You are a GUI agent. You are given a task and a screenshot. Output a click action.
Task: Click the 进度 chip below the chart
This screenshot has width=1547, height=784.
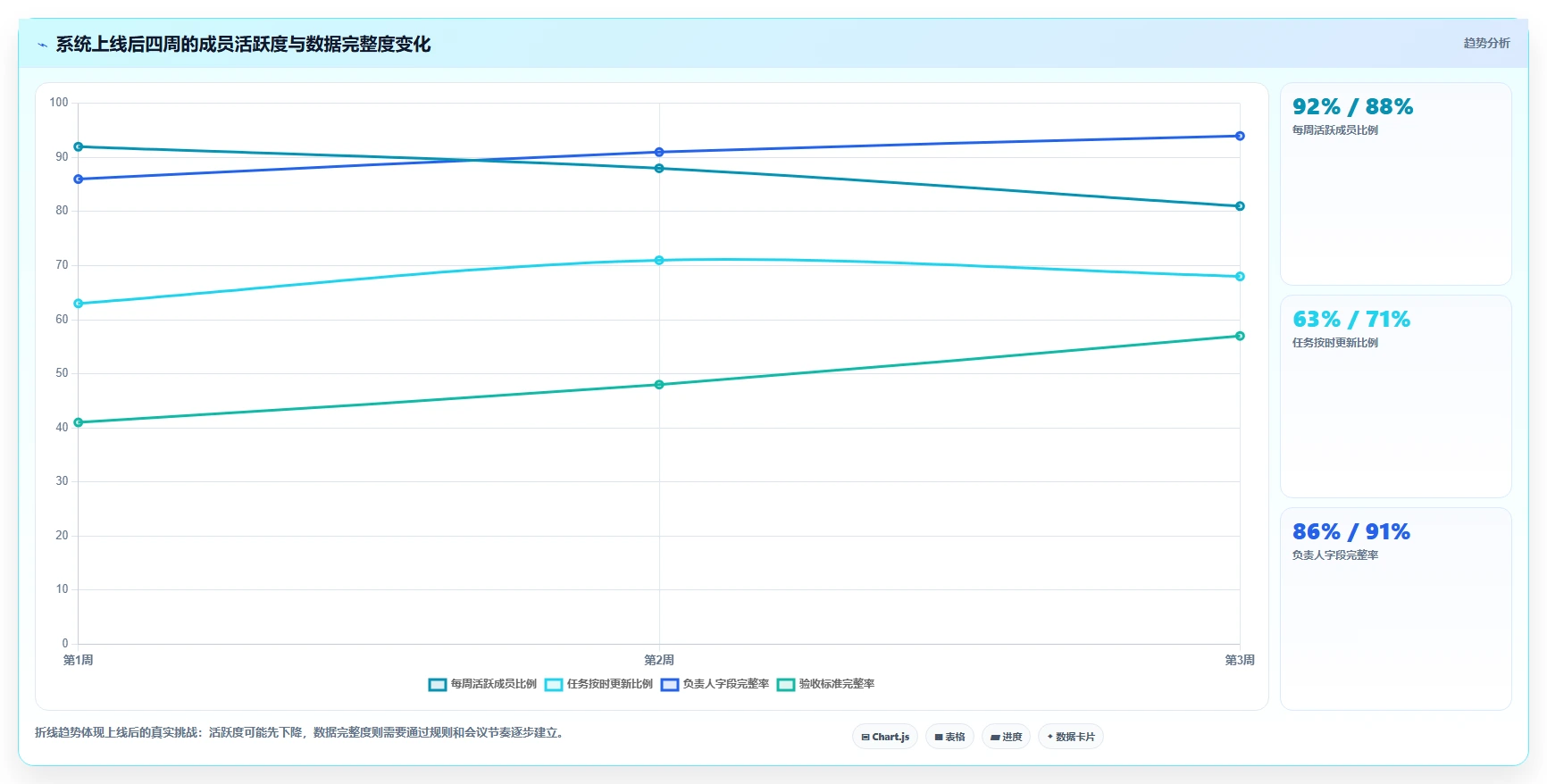pyautogui.click(x=1006, y=737)
